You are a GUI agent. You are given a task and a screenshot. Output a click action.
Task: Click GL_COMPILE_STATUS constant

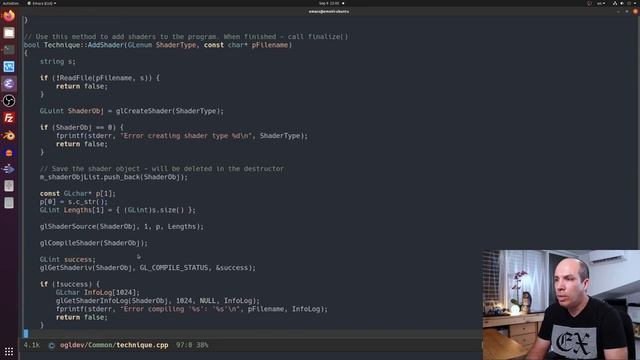click(174, 268)
